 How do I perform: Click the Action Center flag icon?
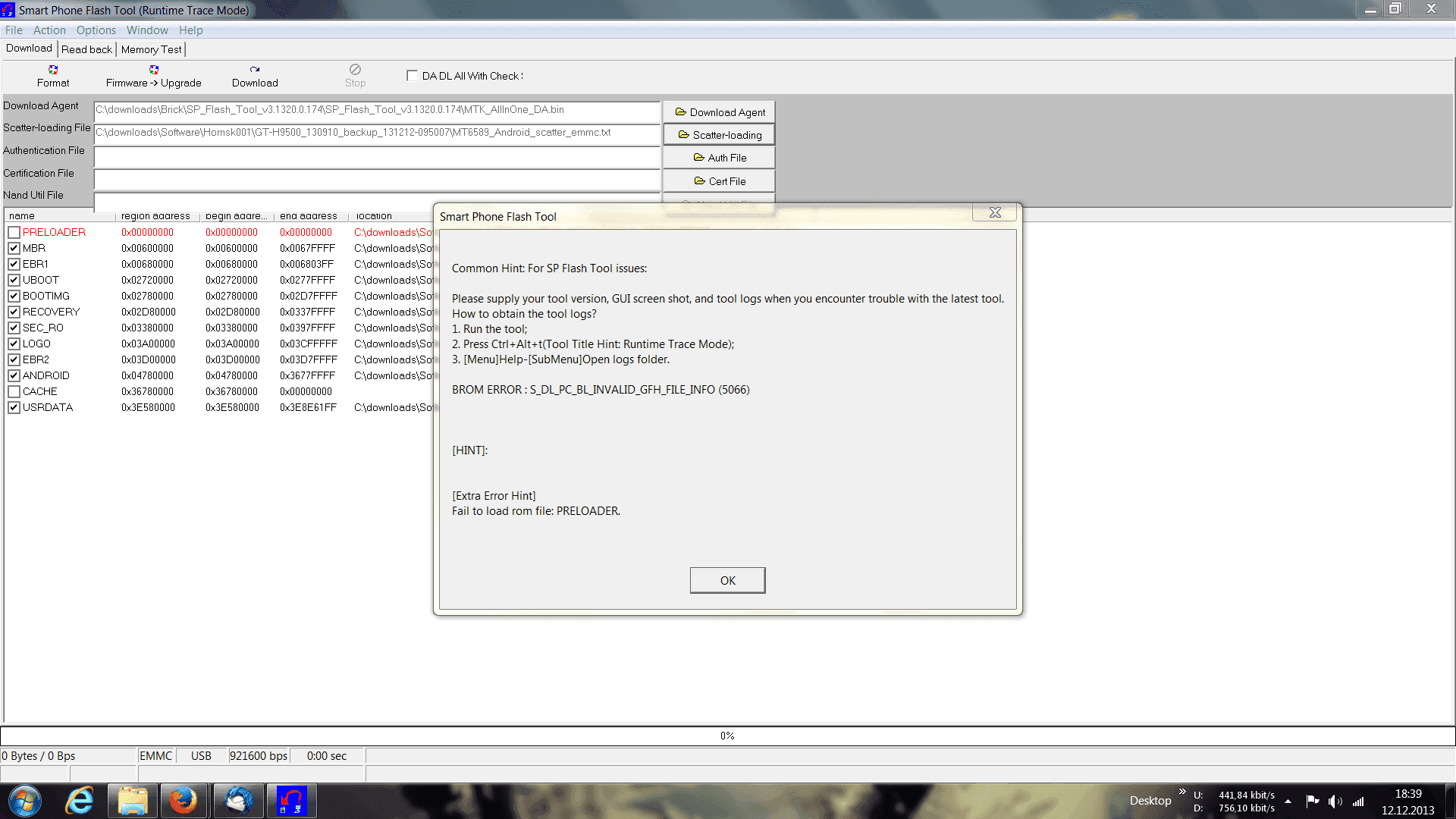(1312, 802)
